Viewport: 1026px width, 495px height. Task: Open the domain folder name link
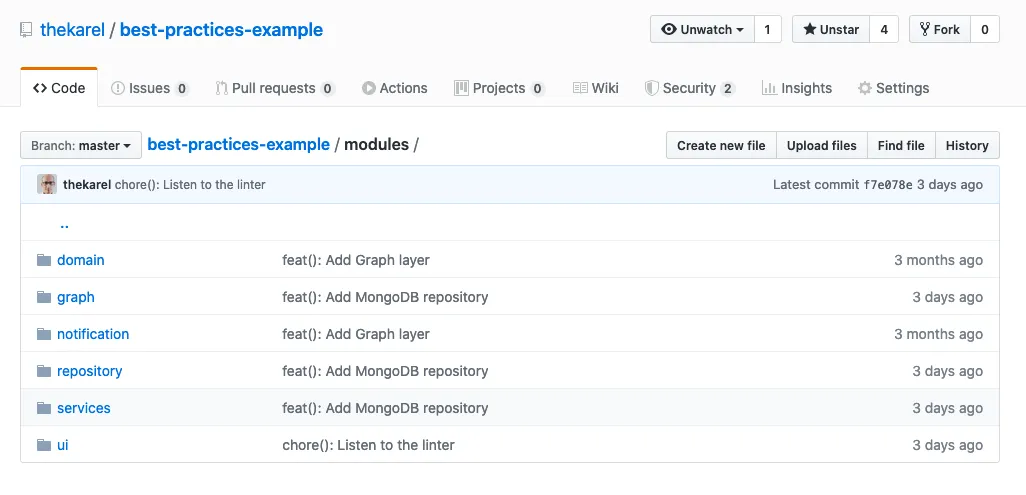80,261
